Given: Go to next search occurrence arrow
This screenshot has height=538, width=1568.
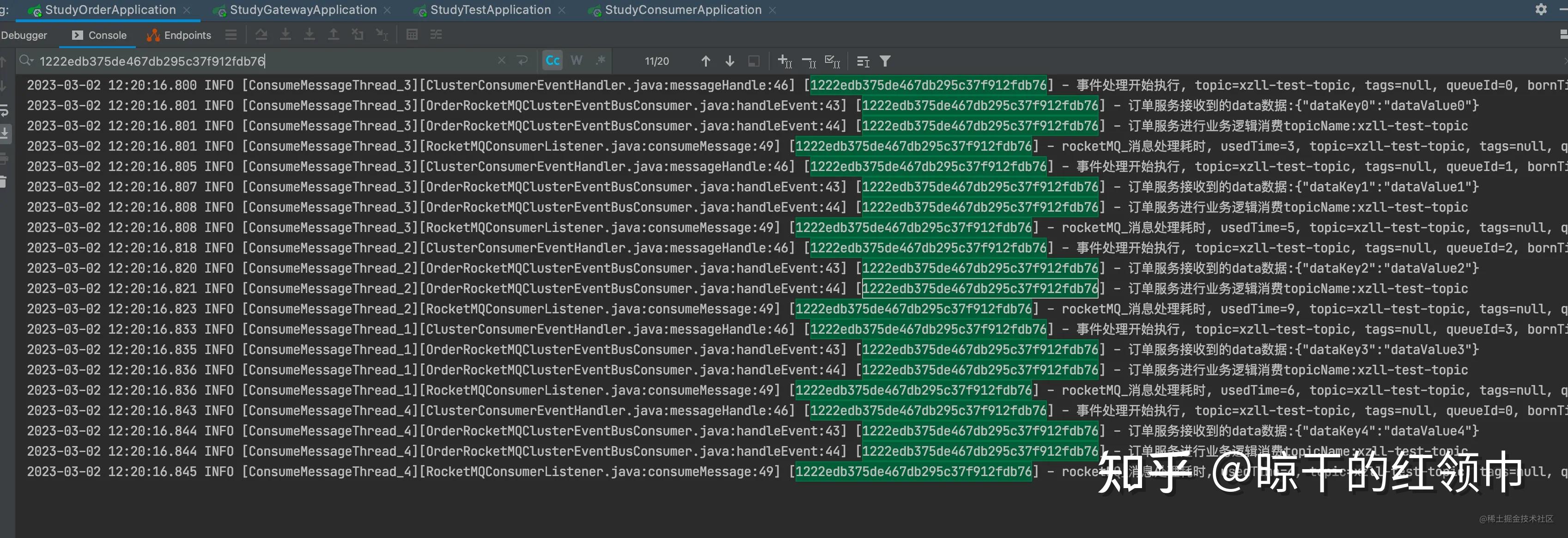Looking at the screenshot, I should (x=729, y=61).
